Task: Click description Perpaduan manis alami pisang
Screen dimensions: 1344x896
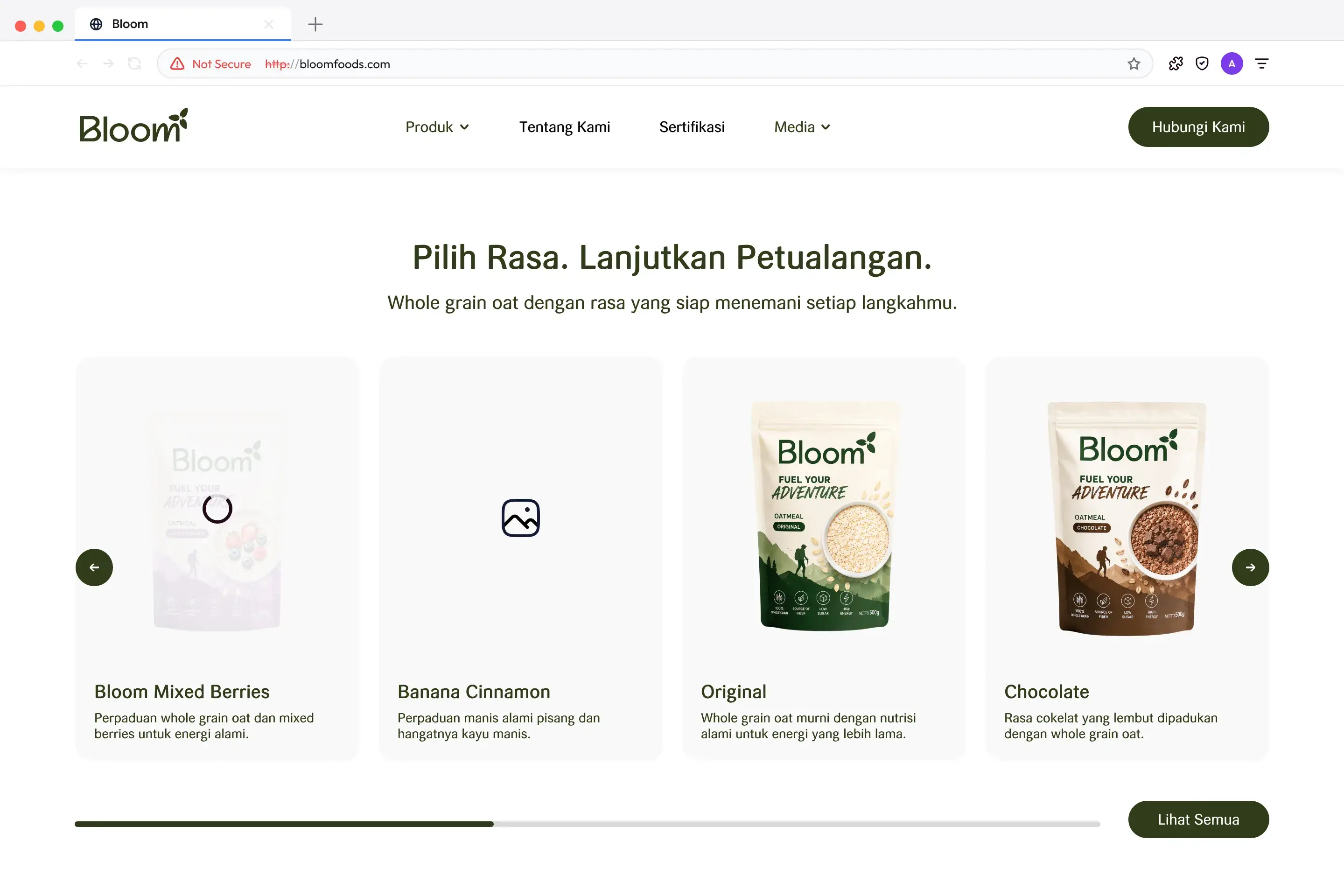Action: [499, 726]
